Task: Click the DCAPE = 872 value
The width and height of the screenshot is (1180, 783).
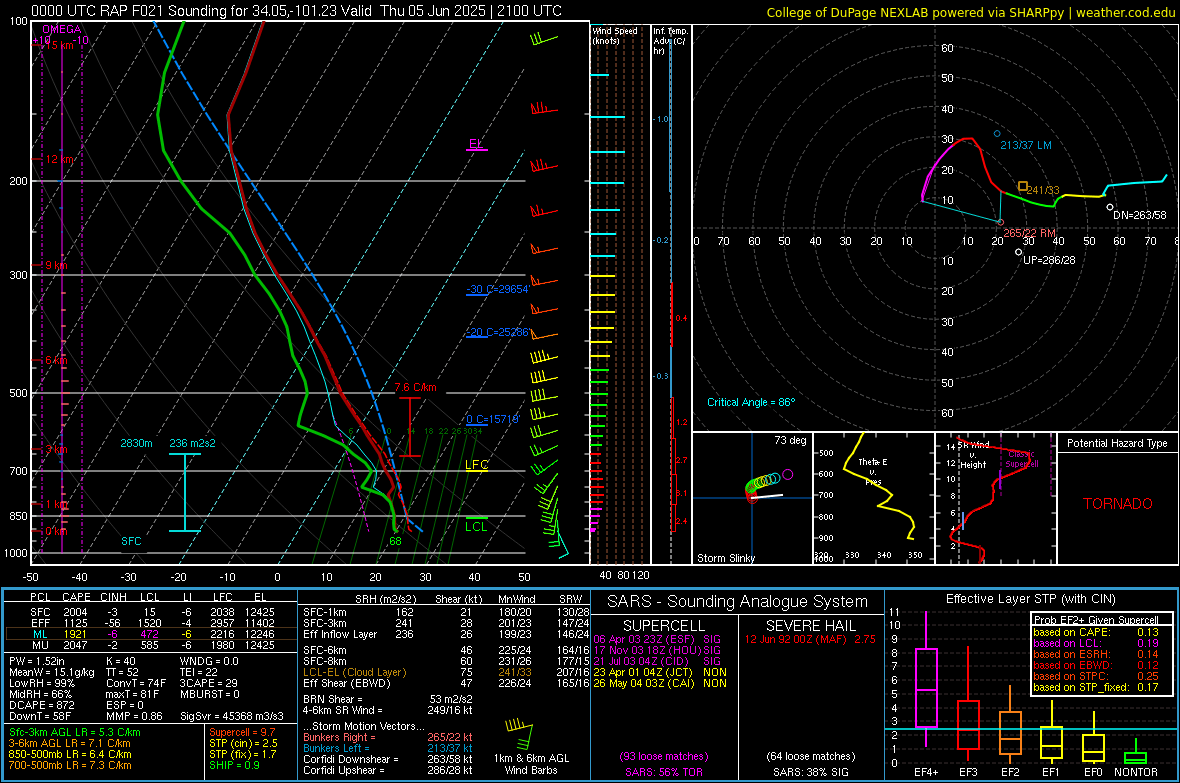Action: [42, 705]
